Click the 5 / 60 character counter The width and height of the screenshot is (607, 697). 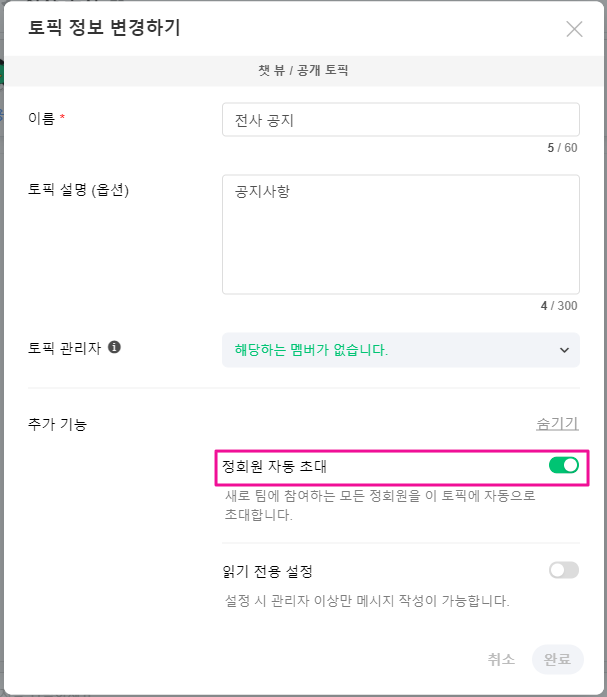coord(562,148)
